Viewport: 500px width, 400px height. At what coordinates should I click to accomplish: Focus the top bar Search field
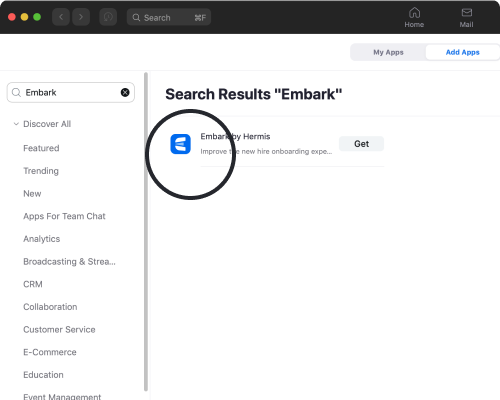tap(169, 17)
